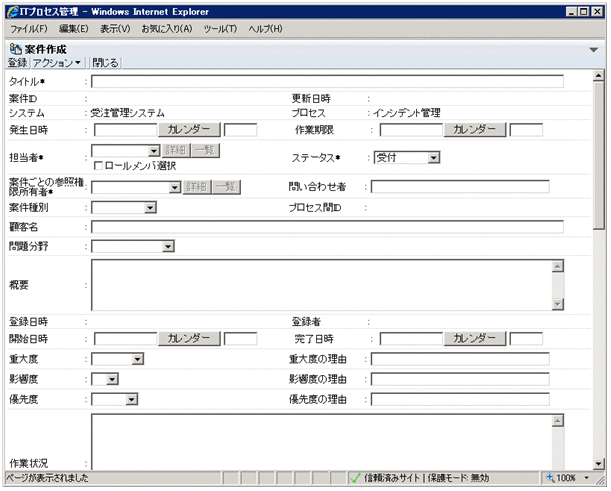This screenshot has height=491, width=611.
Task: Click 一覧 button next to 担当者
Action: (205, 150)
